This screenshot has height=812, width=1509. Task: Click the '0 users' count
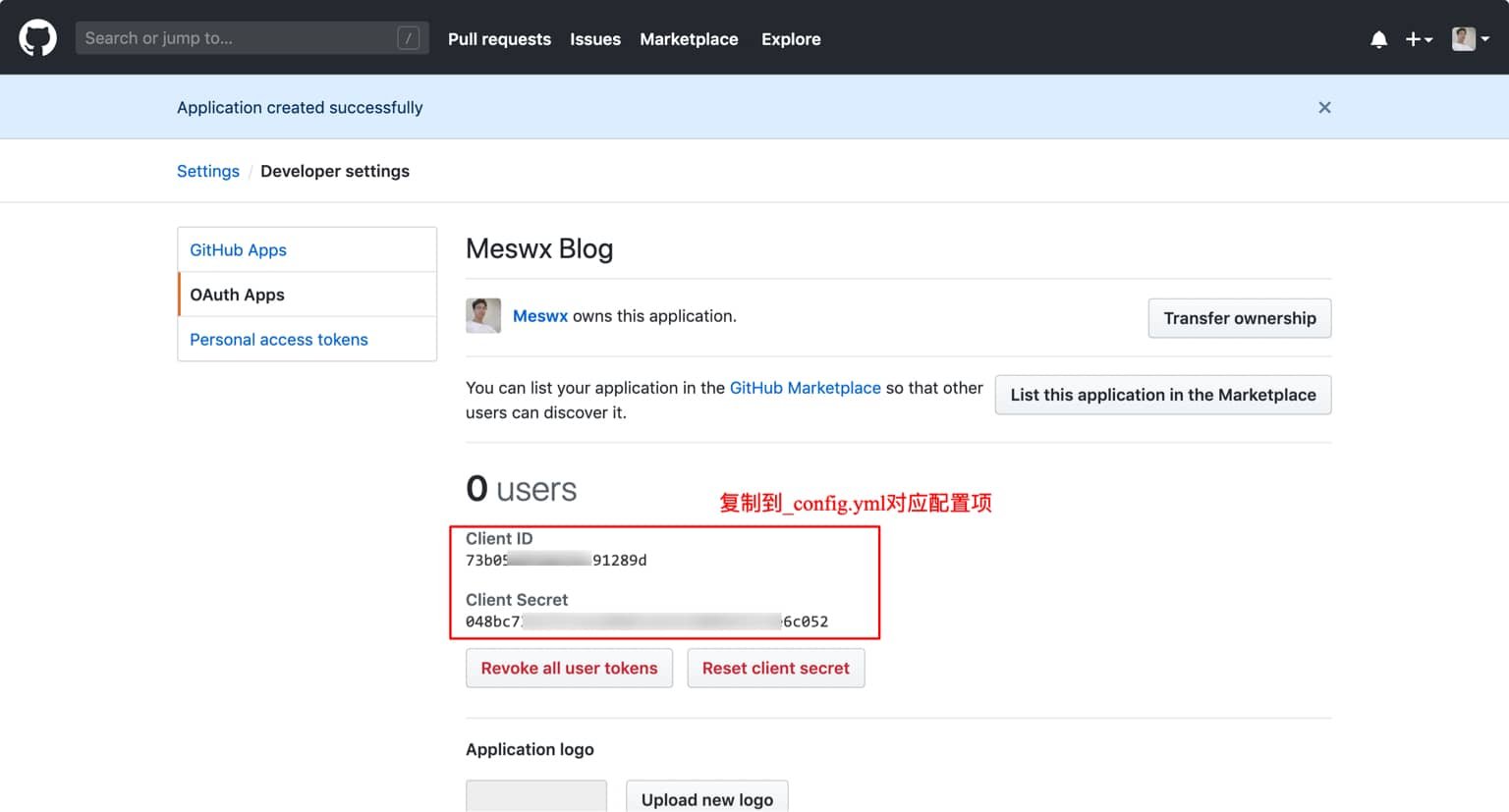tap(522, 489)
